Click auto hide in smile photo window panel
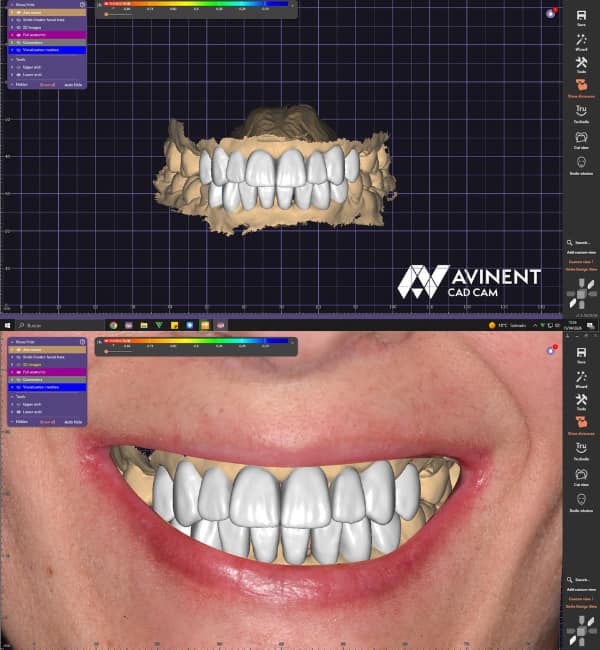 (x=73, y=422)
